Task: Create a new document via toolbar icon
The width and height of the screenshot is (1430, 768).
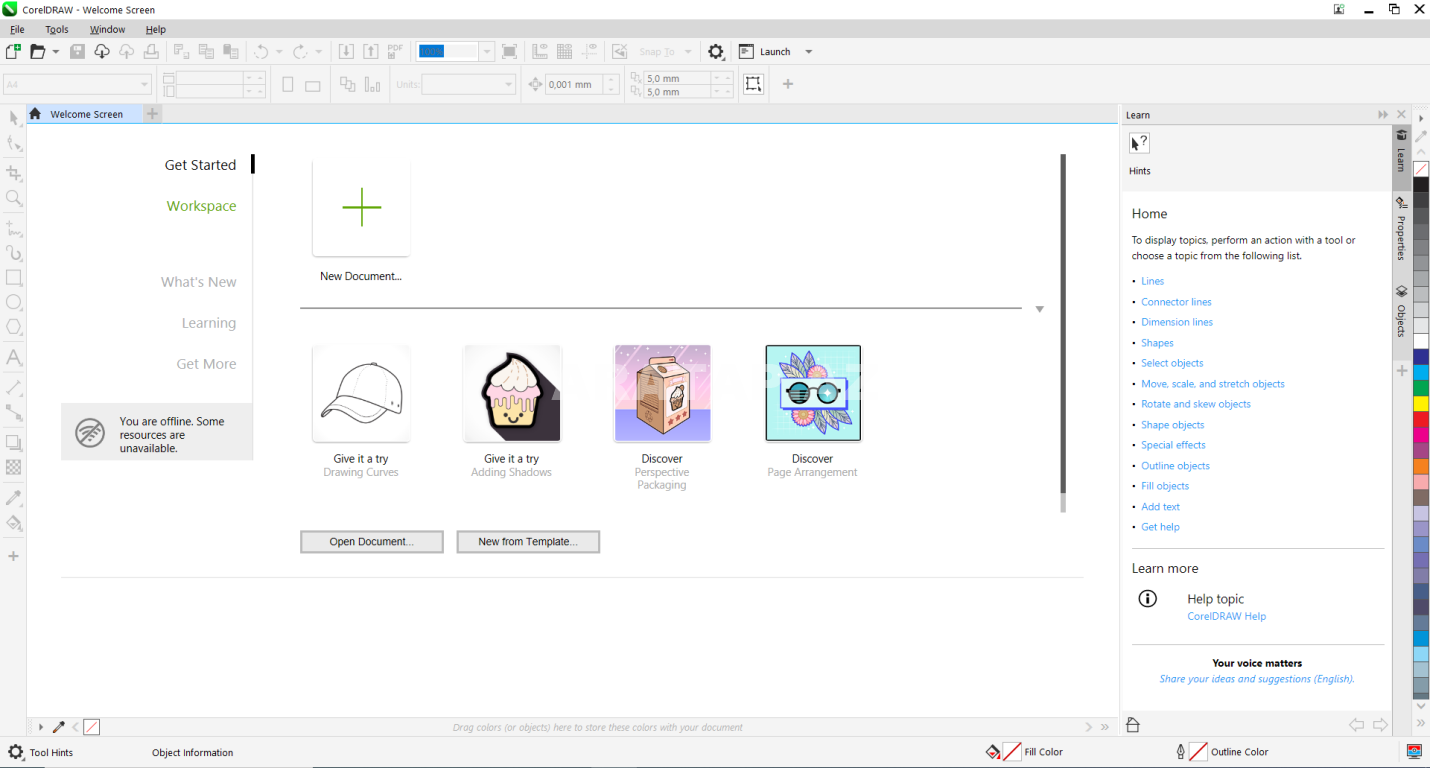Action: tap(13, 52)
